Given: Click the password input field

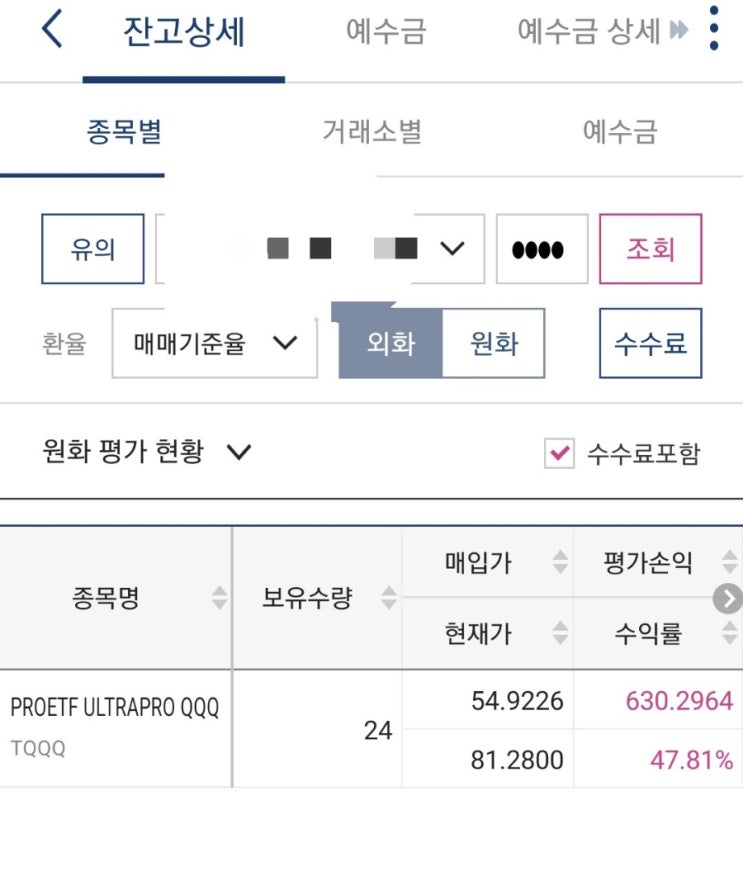Looking at the screenshot, I should point(542,248).
